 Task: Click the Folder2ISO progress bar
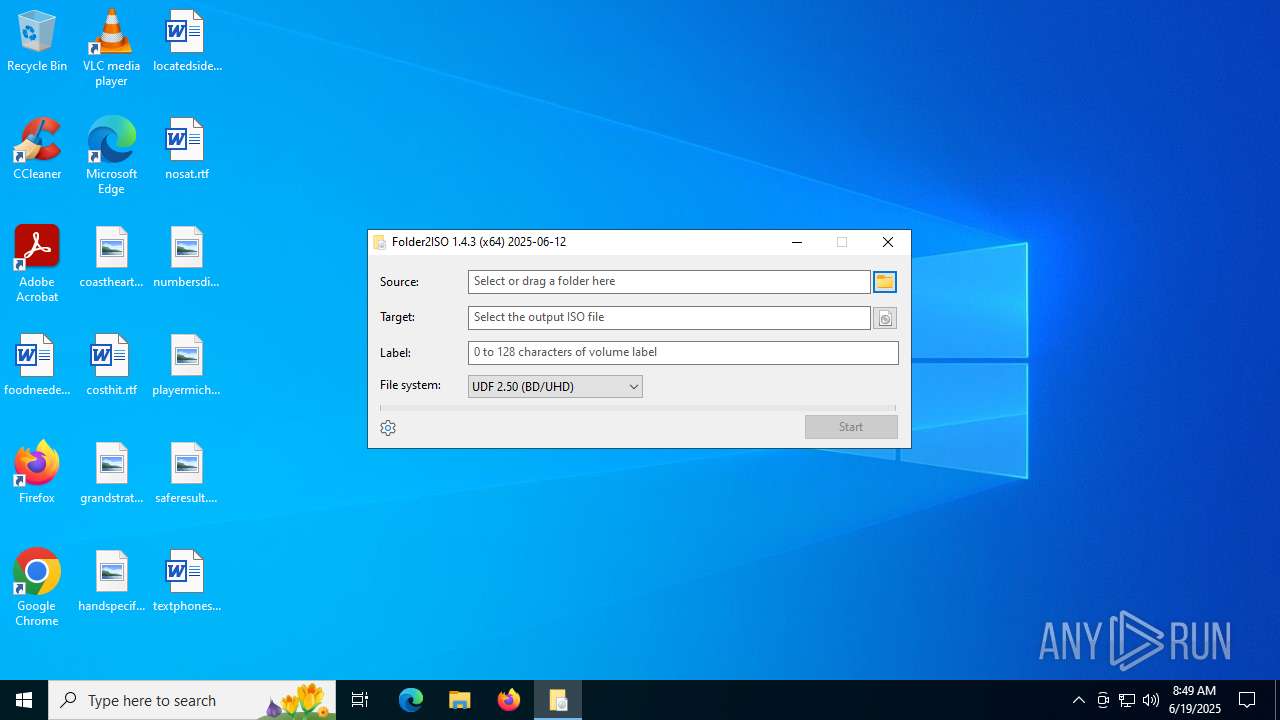pyautogui.click(x=638, y=408)
